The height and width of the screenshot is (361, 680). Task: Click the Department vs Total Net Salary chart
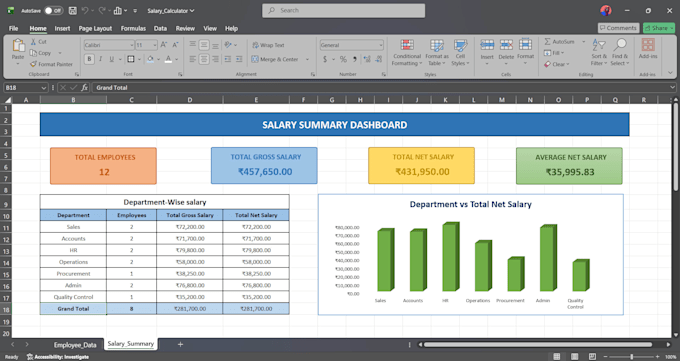[471, 255]
